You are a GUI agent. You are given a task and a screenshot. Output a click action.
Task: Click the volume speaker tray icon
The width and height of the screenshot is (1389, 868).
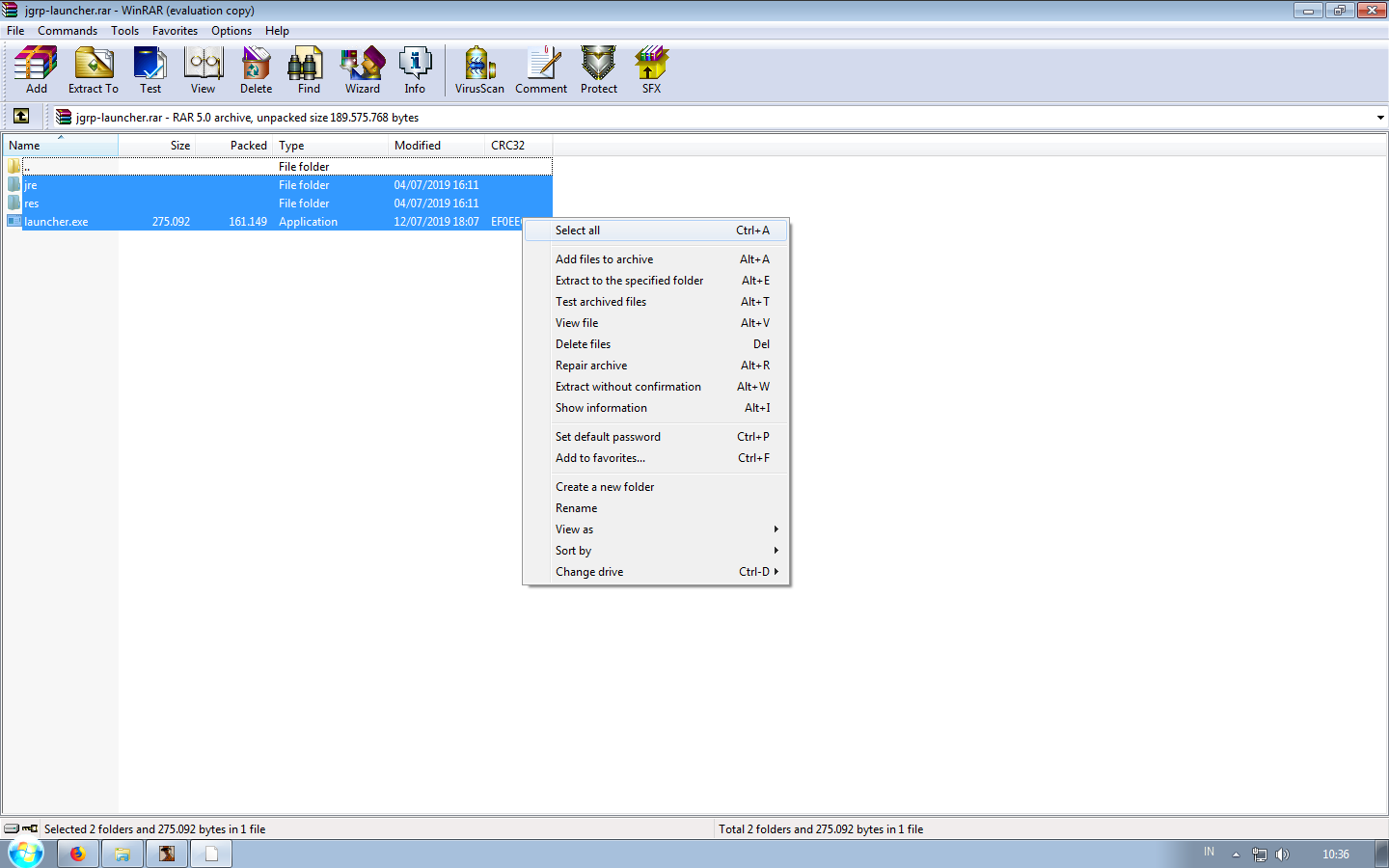pyautogui.click(x=1282, y=854)
